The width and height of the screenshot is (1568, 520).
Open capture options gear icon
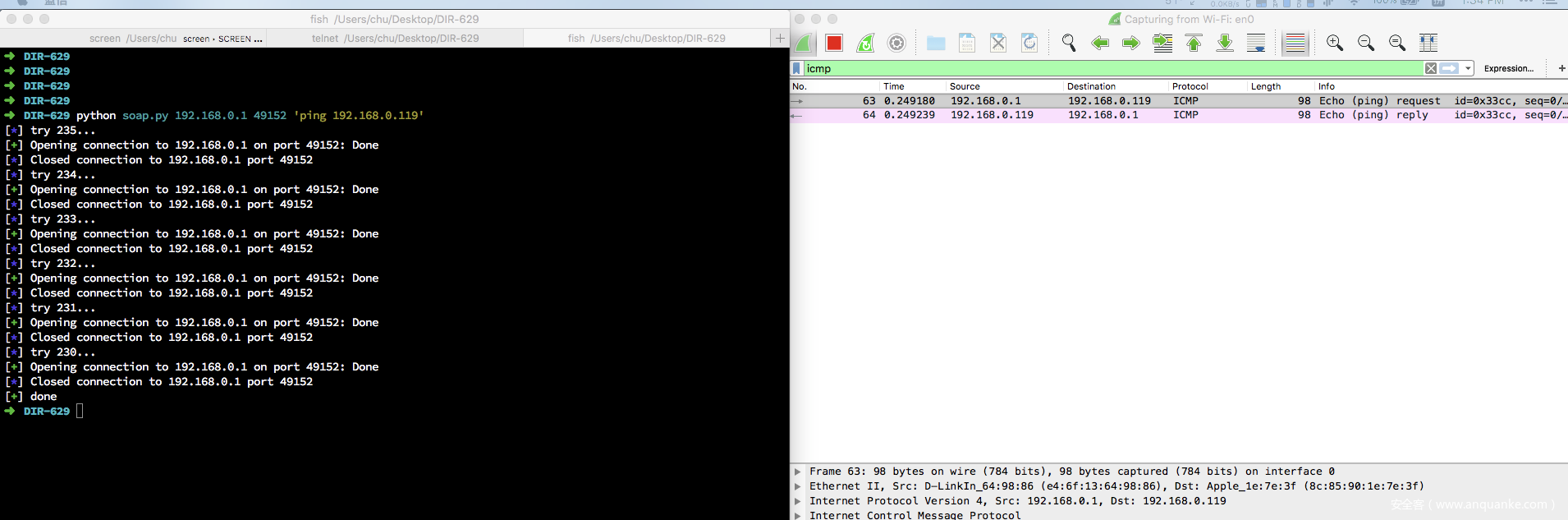coord(896,43)
